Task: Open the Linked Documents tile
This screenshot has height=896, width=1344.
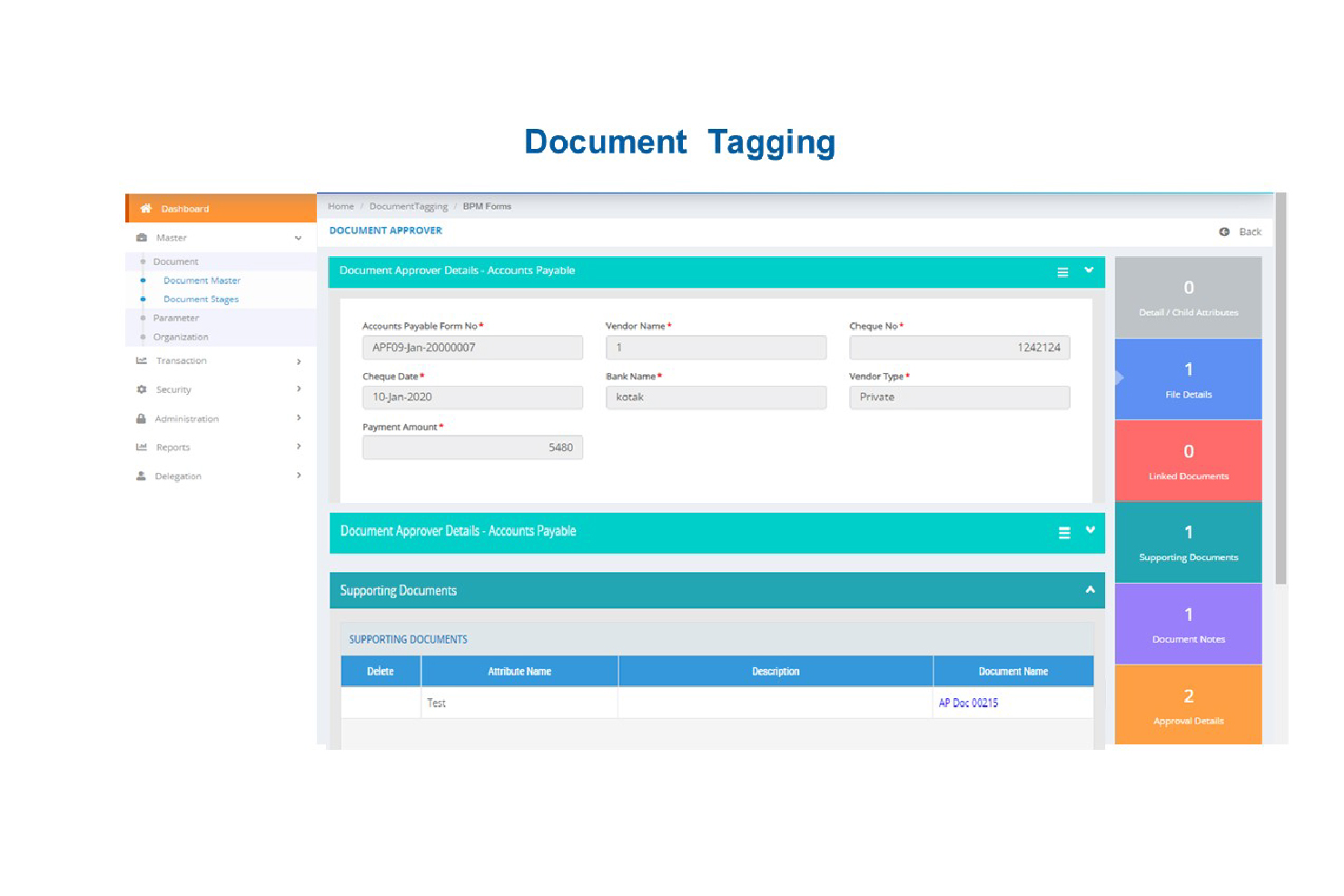Action: tap(1189, 461)
